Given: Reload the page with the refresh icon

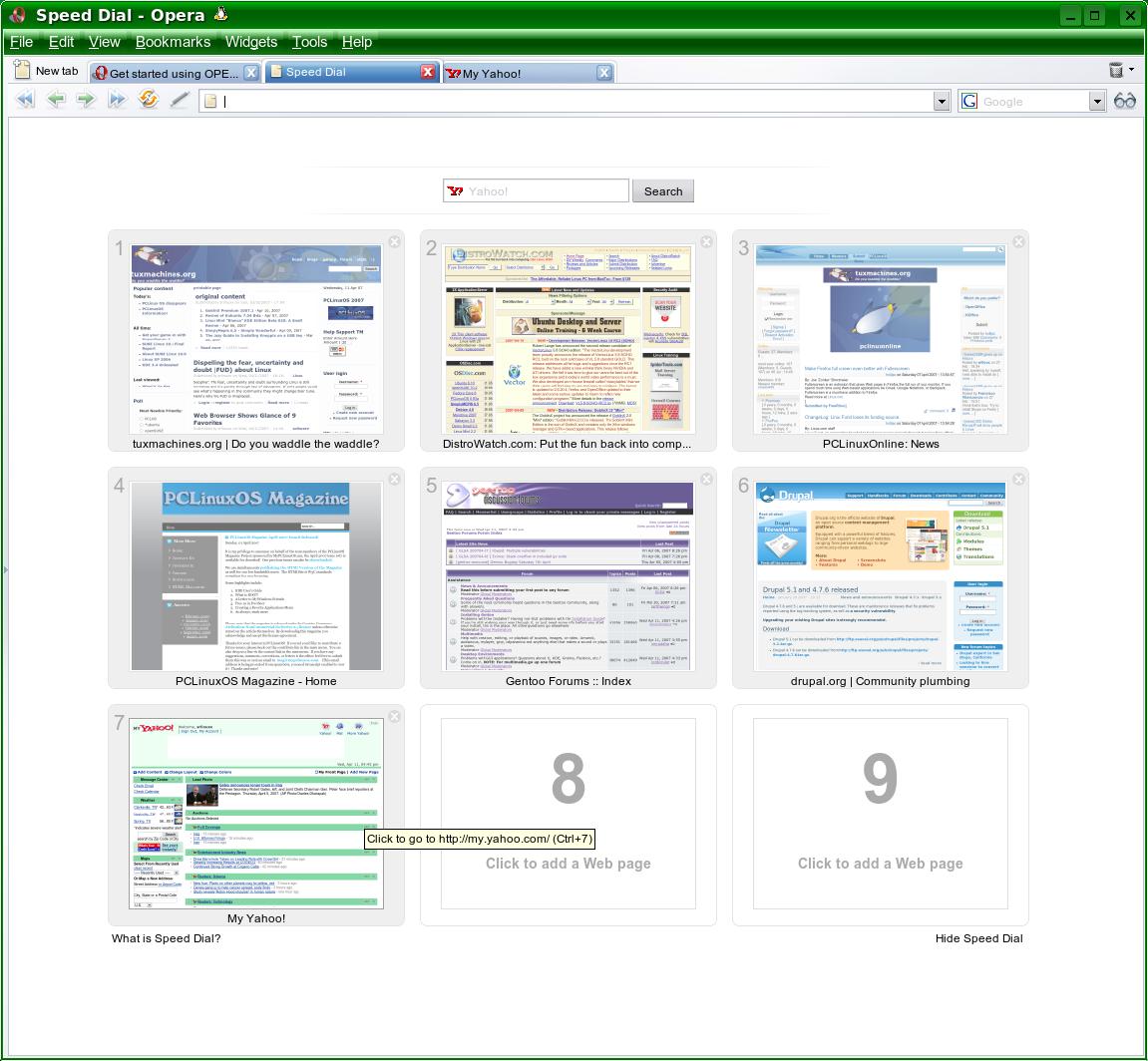Looking at the screenshot, I should (148, 100).
